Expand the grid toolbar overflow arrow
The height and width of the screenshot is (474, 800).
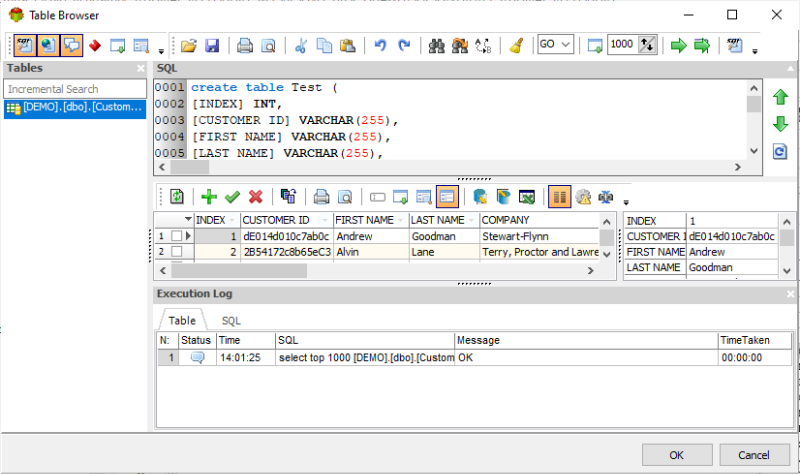pyautogui.click(x=626, y=203)
